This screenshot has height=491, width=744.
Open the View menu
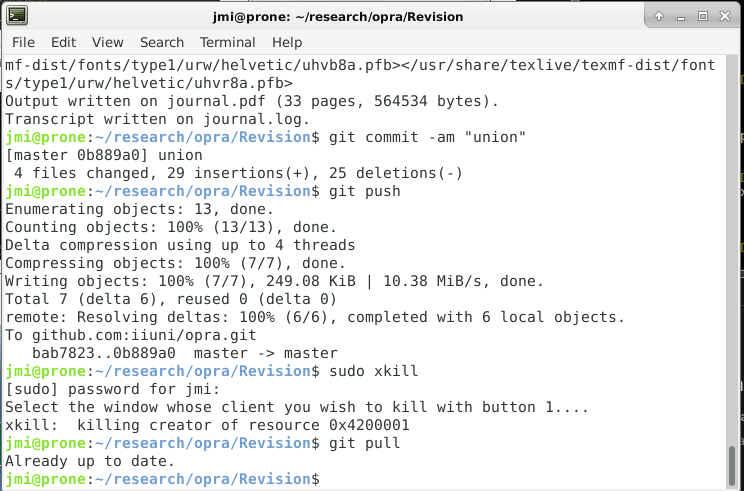pyautogui.click(x=107, y=42)
